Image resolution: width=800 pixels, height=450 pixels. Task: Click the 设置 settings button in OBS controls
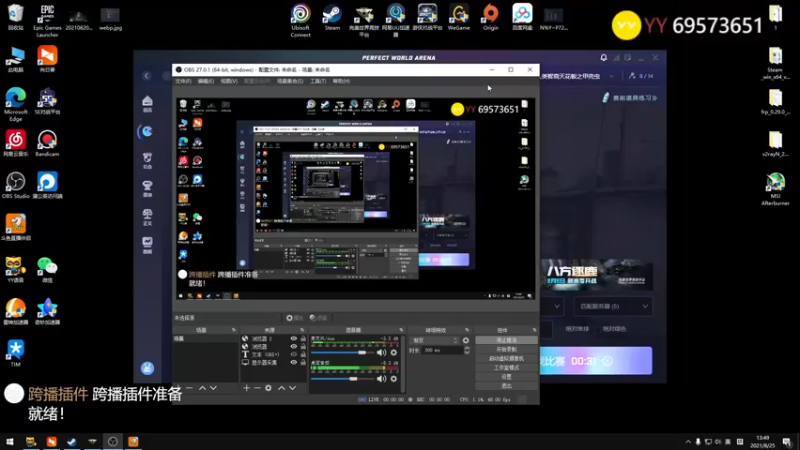(x=506, y=377)
